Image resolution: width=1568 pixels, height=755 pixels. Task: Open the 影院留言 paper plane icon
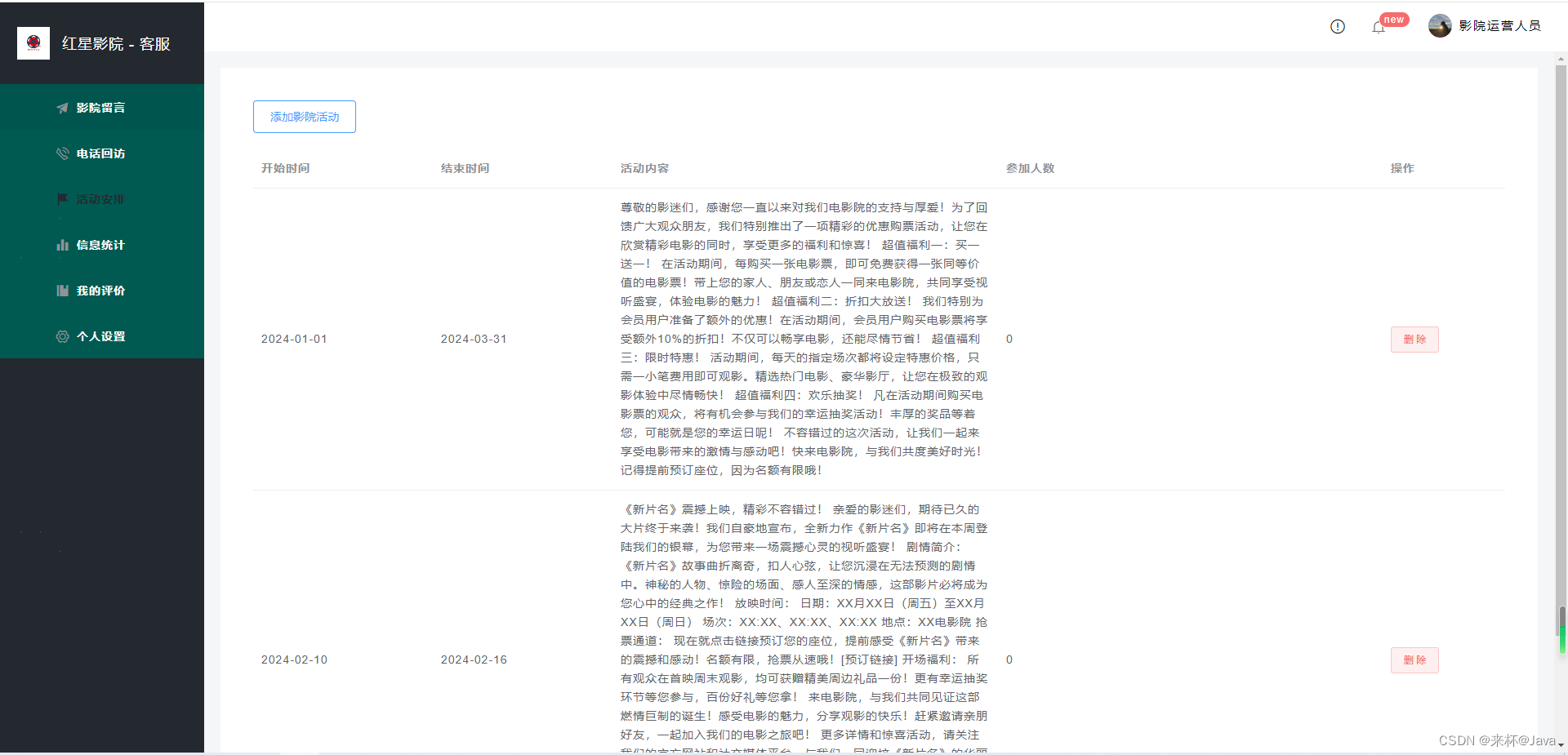[x=62, y=108]
